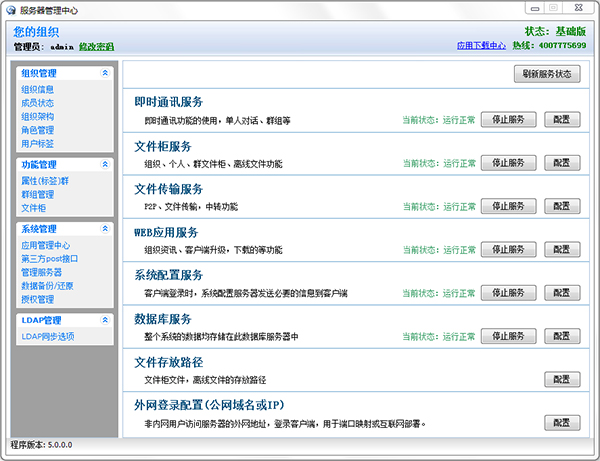Go to 应用管理中心 in 系统管理
This screenshot has height=461, width=600.
(45, 245)
